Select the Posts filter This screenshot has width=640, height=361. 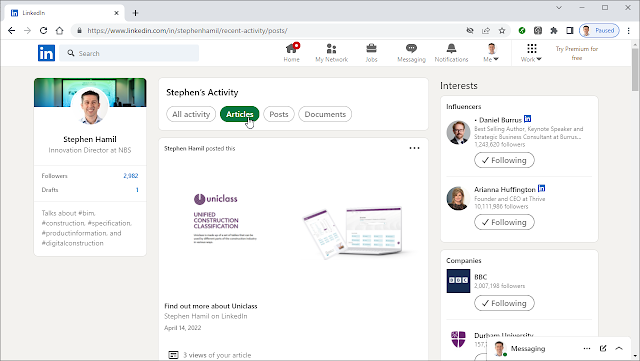click(279, 114)
